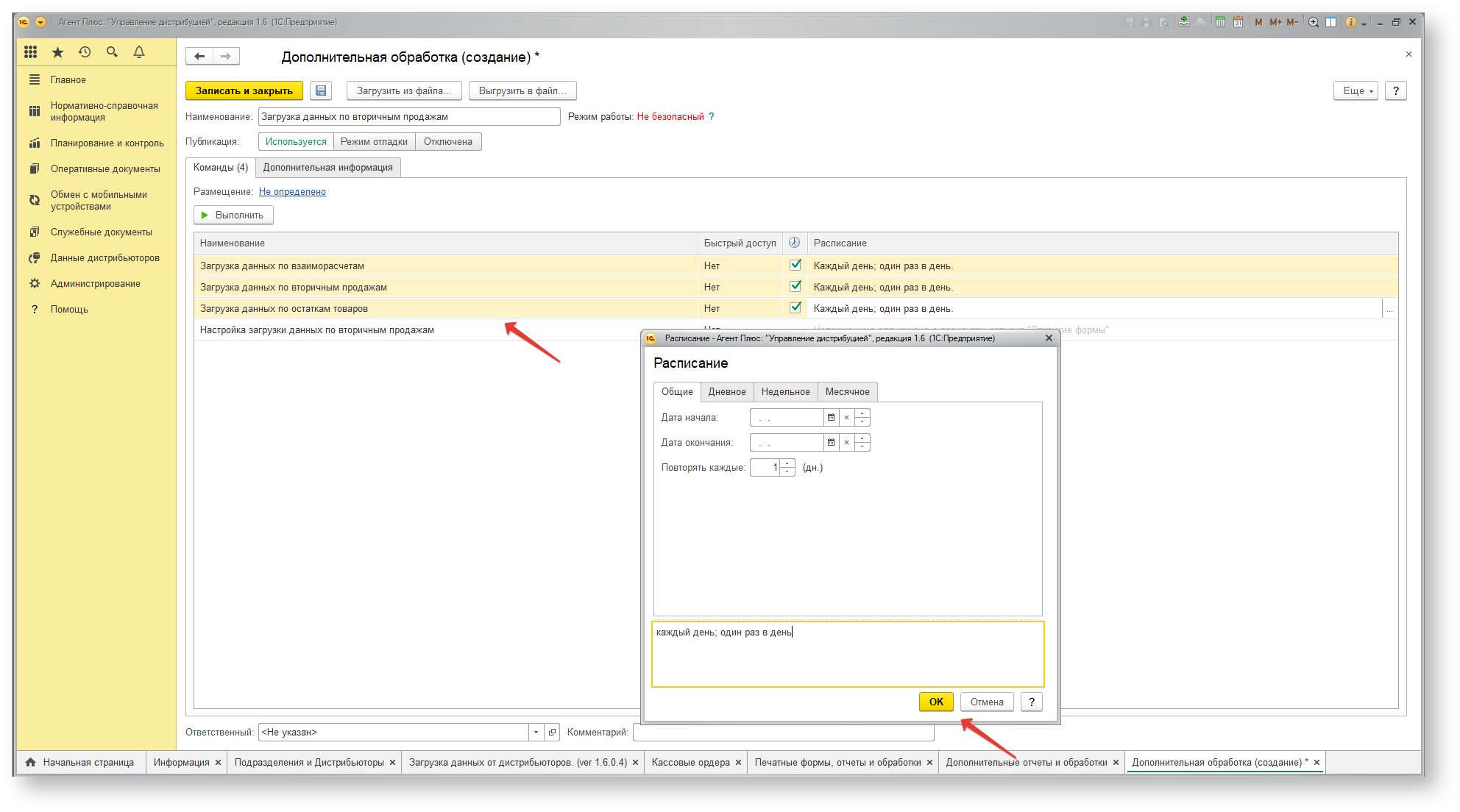Switch to Дополнительная информация tab
Image resolution: width=1460 pixels, height=812 pixels.
click(328, 167)
